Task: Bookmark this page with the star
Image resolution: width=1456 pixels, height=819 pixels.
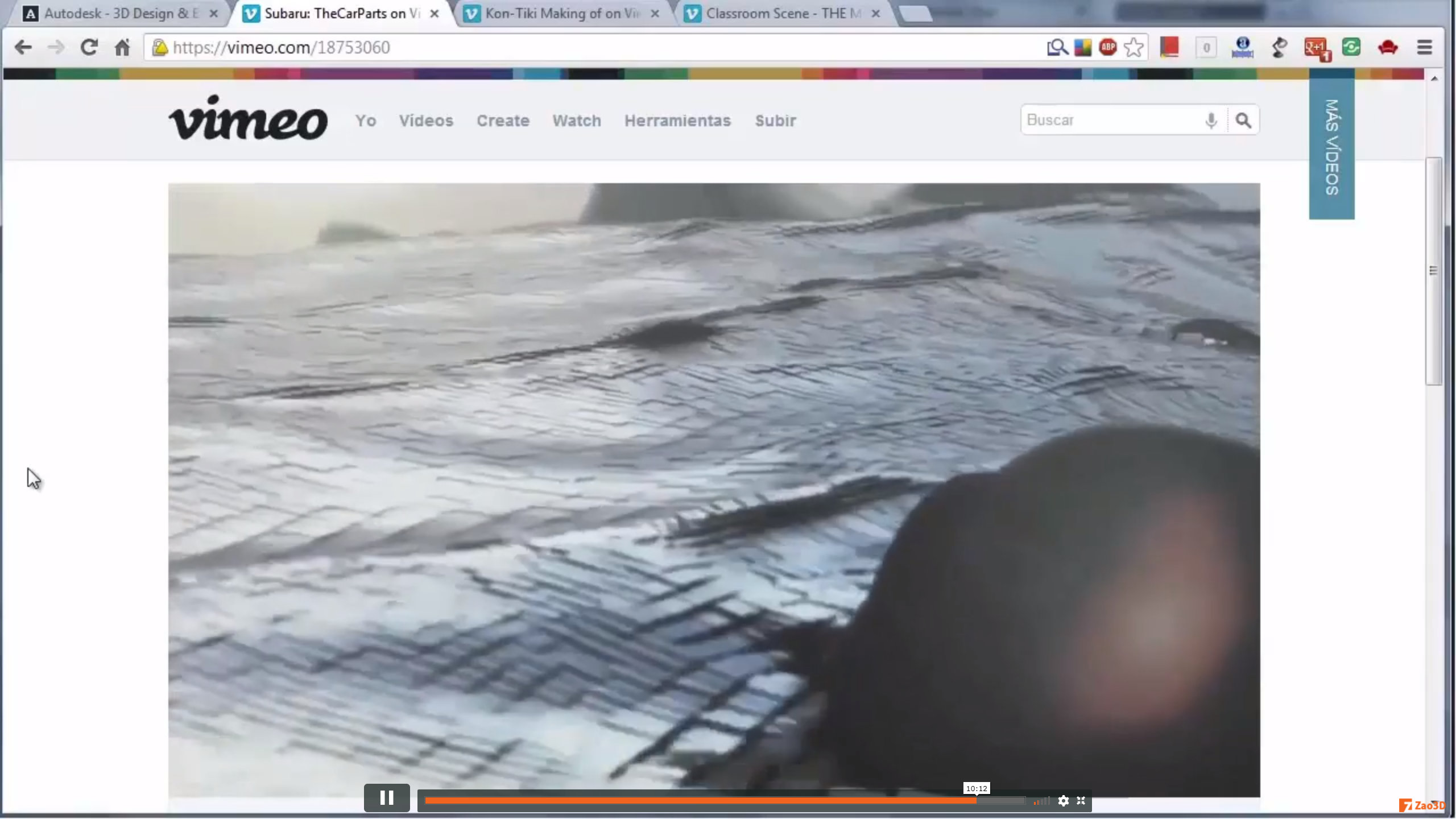Action: point(1134,47)
